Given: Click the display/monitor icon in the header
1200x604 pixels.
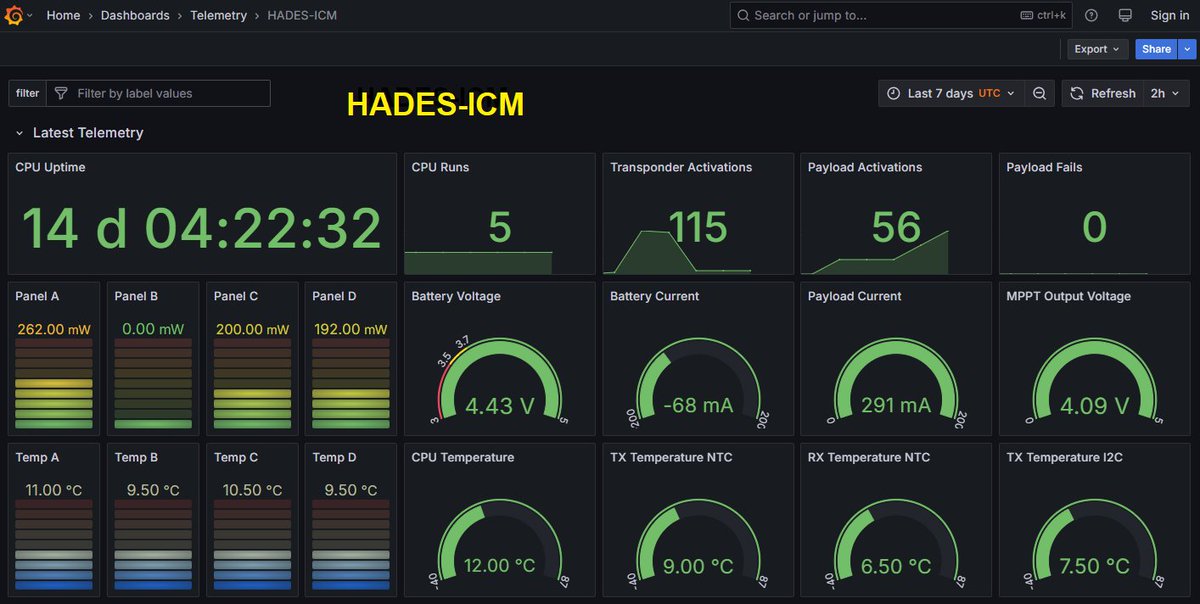Looking at the screenshot, I should (1123, 15).
